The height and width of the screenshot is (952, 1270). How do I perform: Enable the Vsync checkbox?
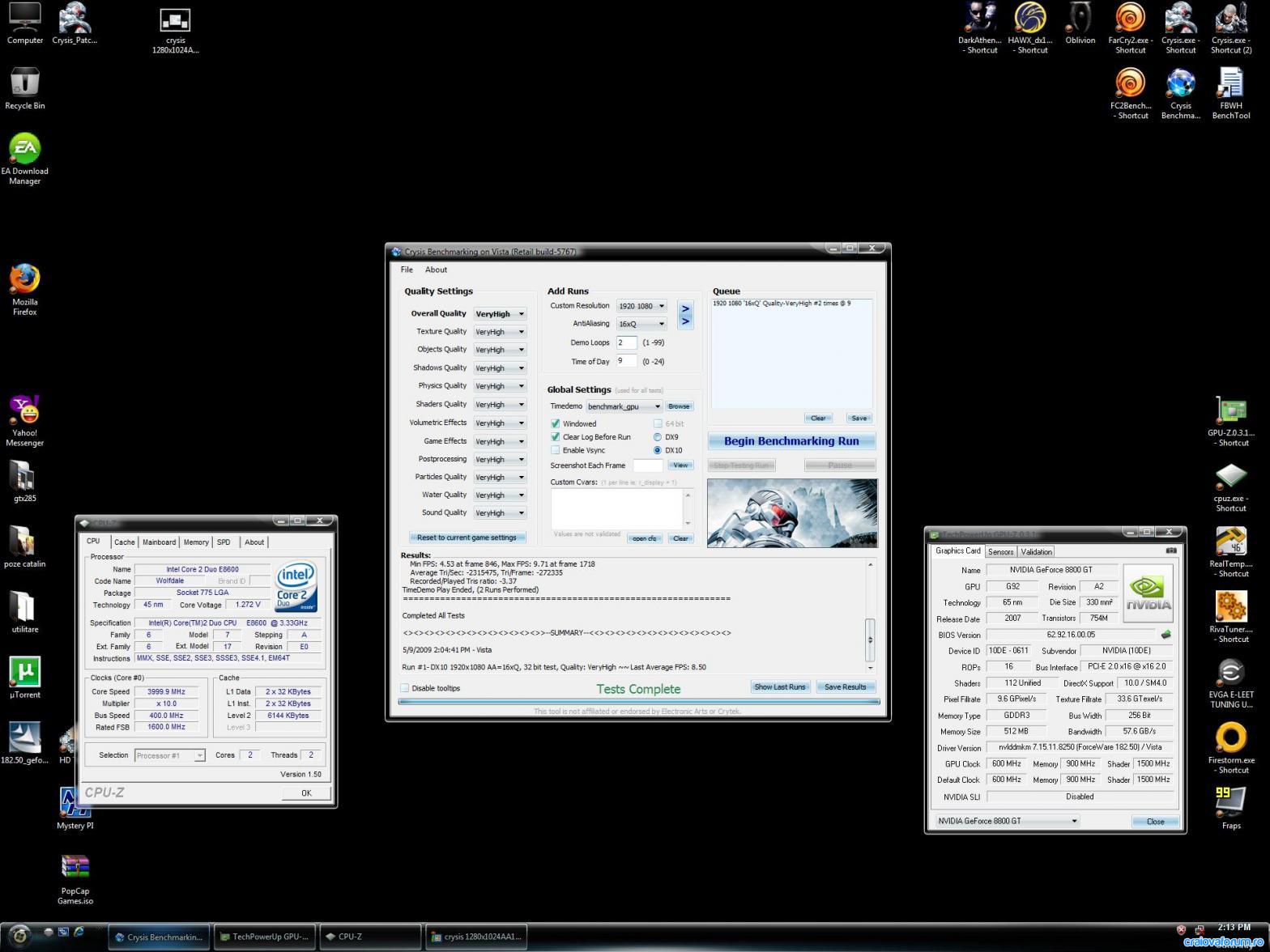click(556, 449)
